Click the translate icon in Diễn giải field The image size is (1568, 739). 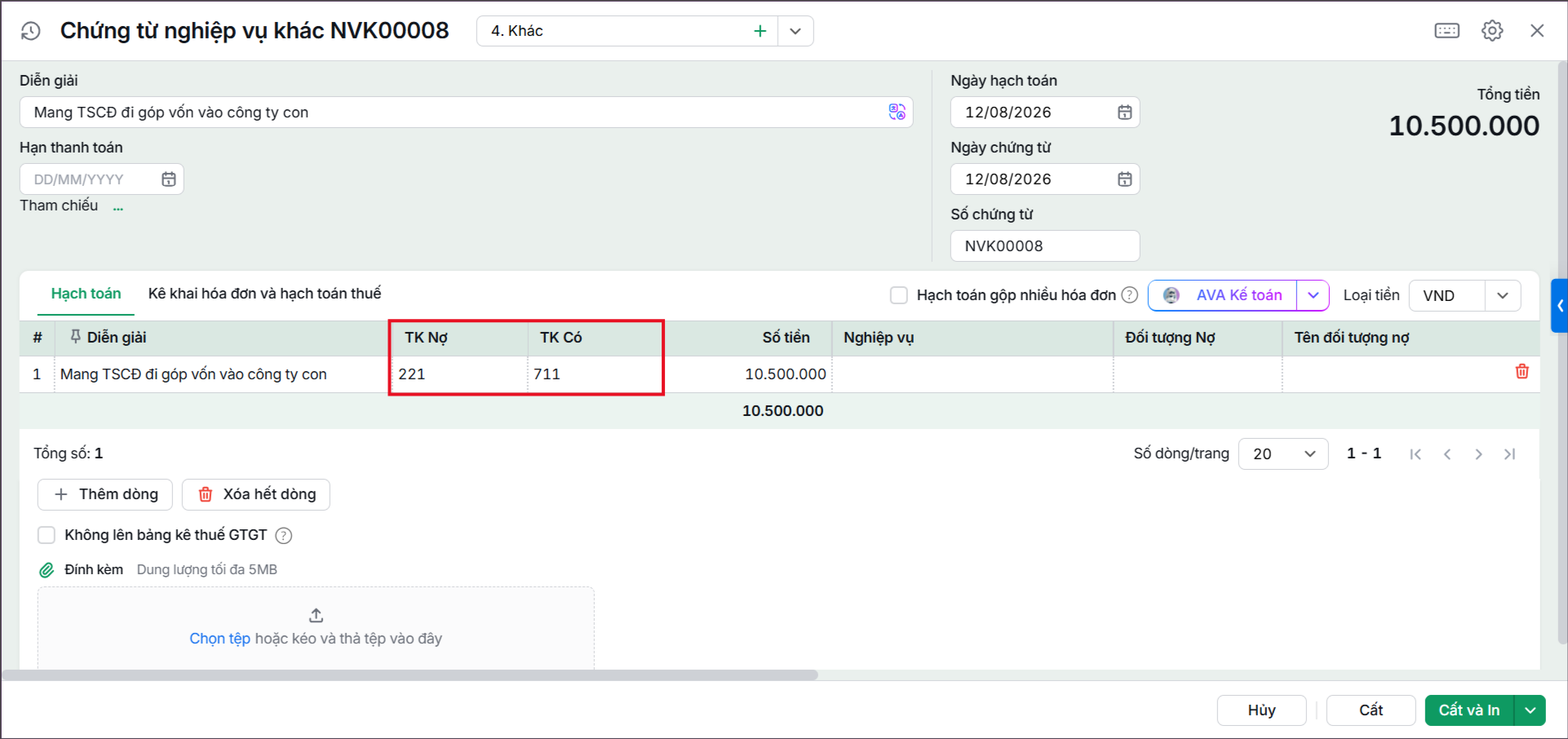(x=897, y=112)
